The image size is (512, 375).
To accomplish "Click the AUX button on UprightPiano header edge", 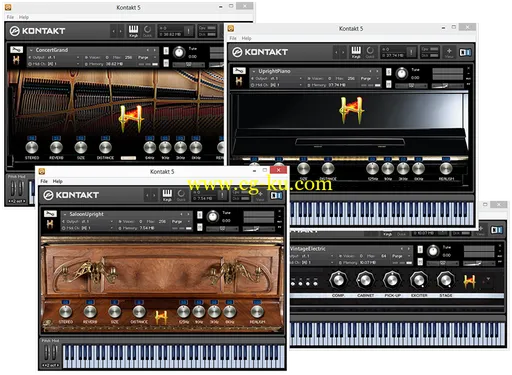I will pos(468,79).
